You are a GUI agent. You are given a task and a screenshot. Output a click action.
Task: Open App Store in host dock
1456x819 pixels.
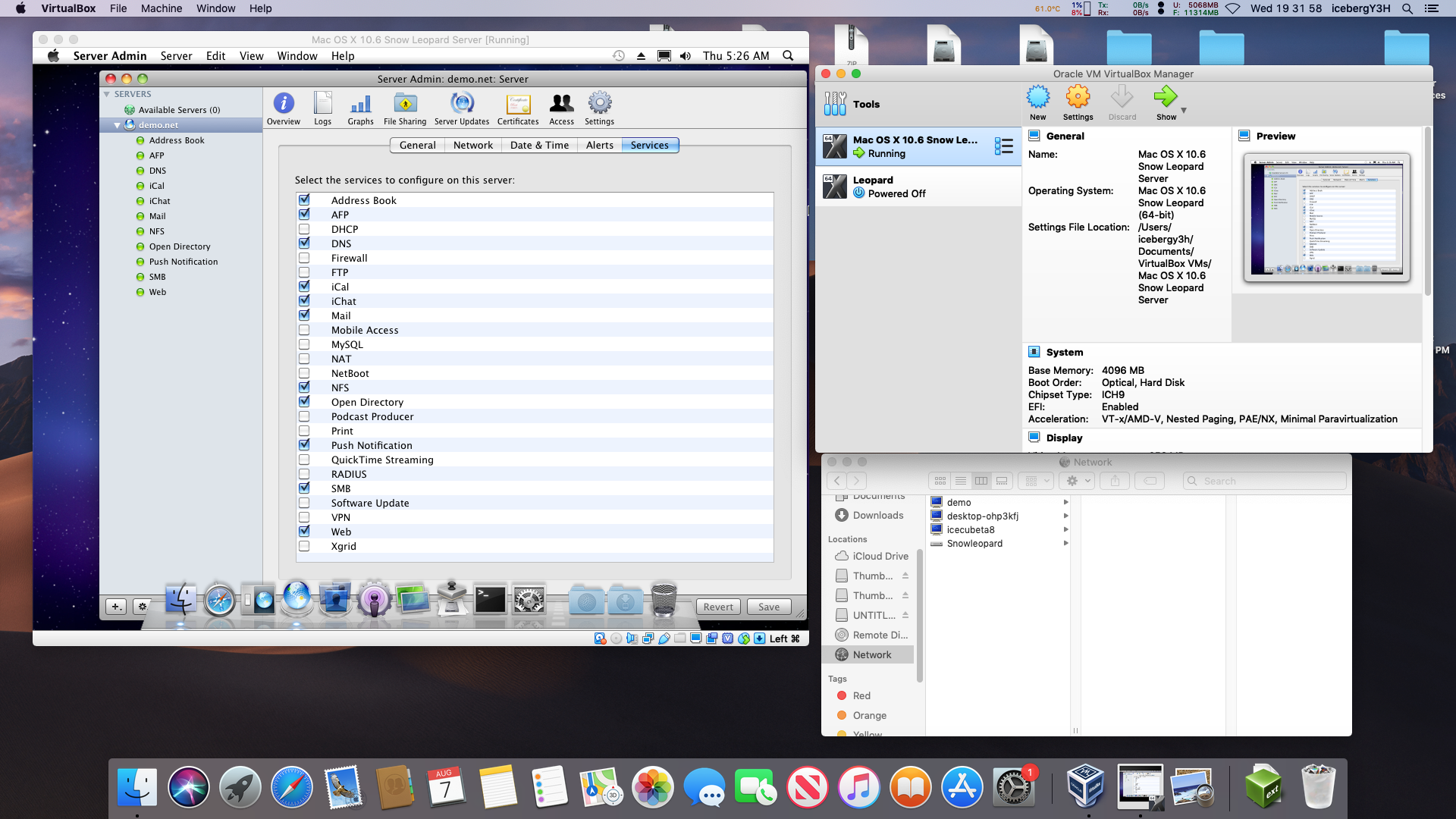click(962, 787)
